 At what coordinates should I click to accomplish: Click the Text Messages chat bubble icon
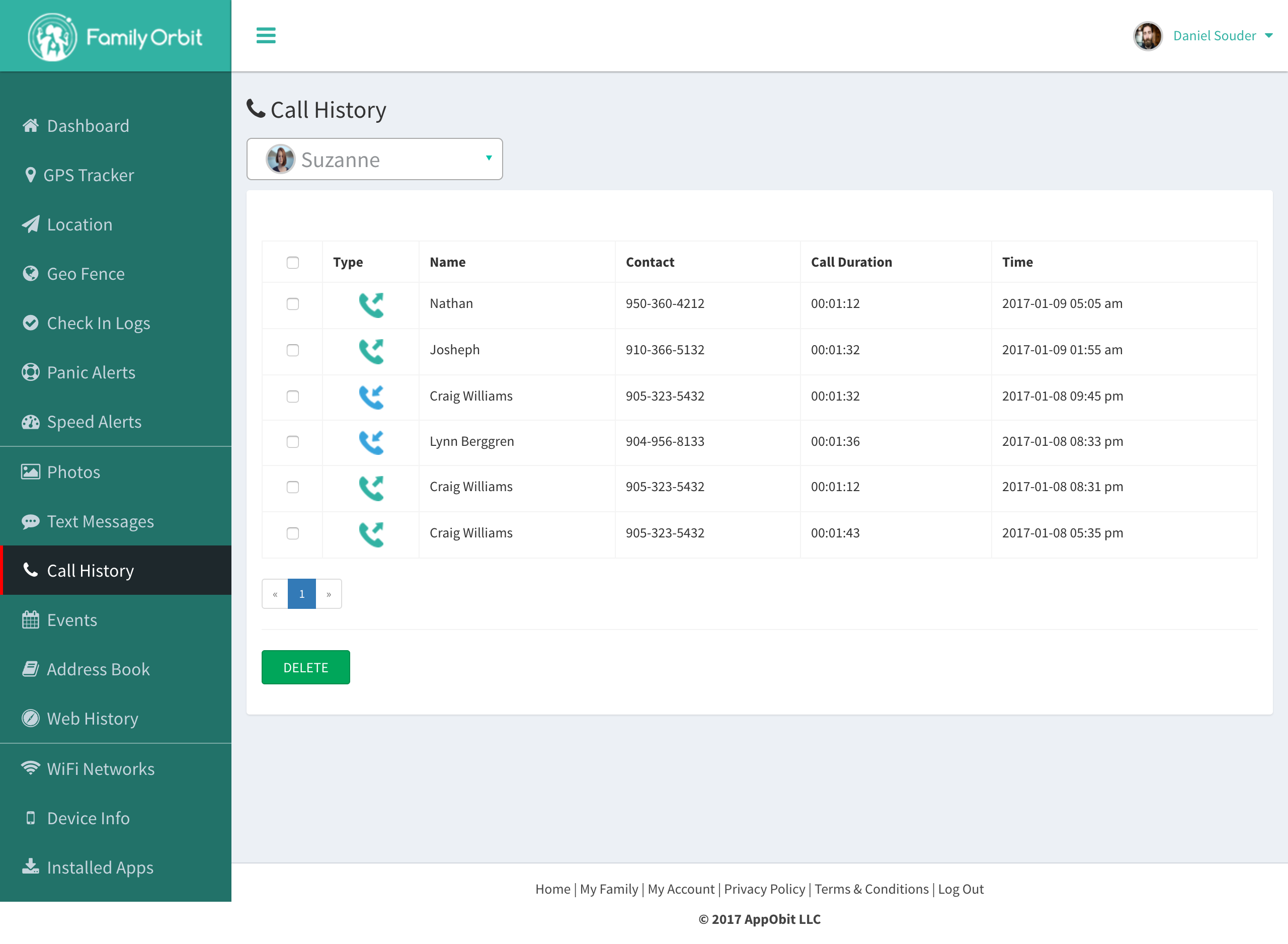tap(30, 521)
